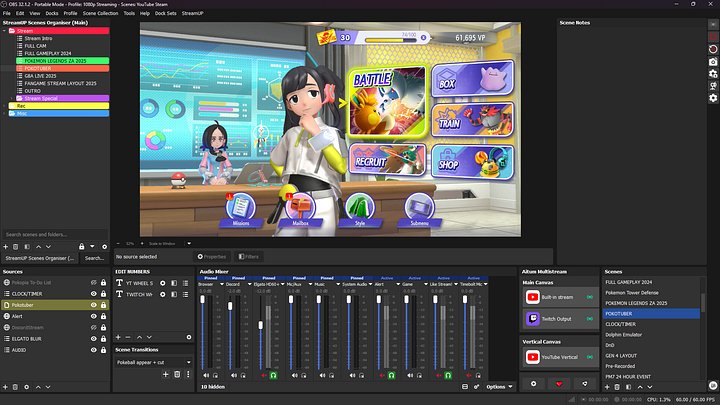Open Aitum Multistream settings gear button
This screenshot has width=720, height=405.
click(x=534, y=384)
